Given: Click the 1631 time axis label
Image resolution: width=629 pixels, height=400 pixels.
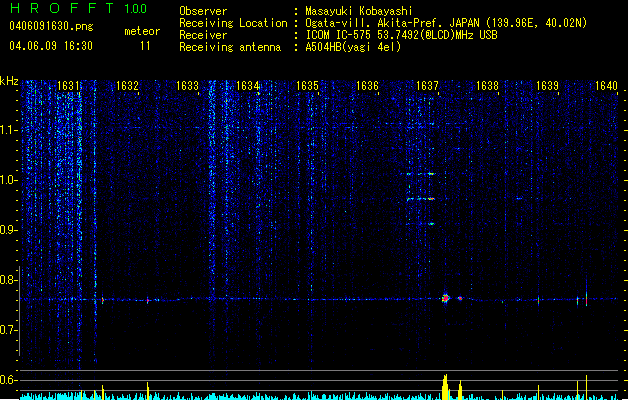Looking at the screenshot, I should pos(68,85).
